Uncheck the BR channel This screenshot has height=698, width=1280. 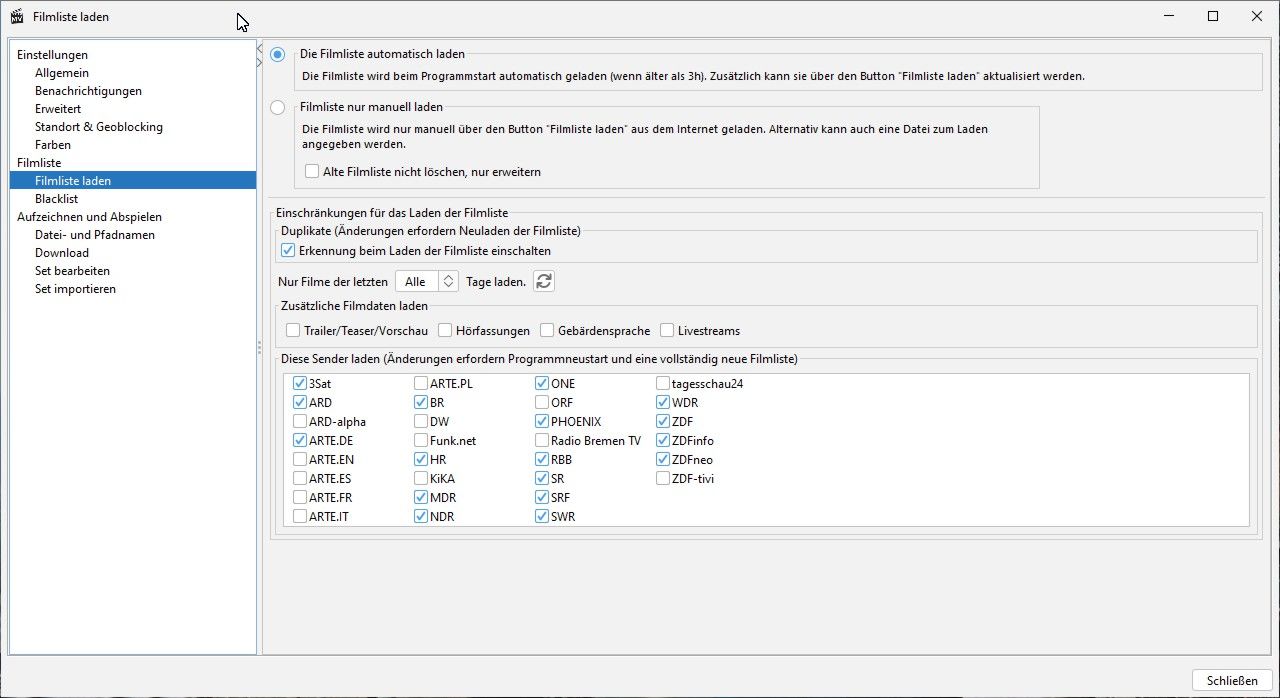click(421, 402)
